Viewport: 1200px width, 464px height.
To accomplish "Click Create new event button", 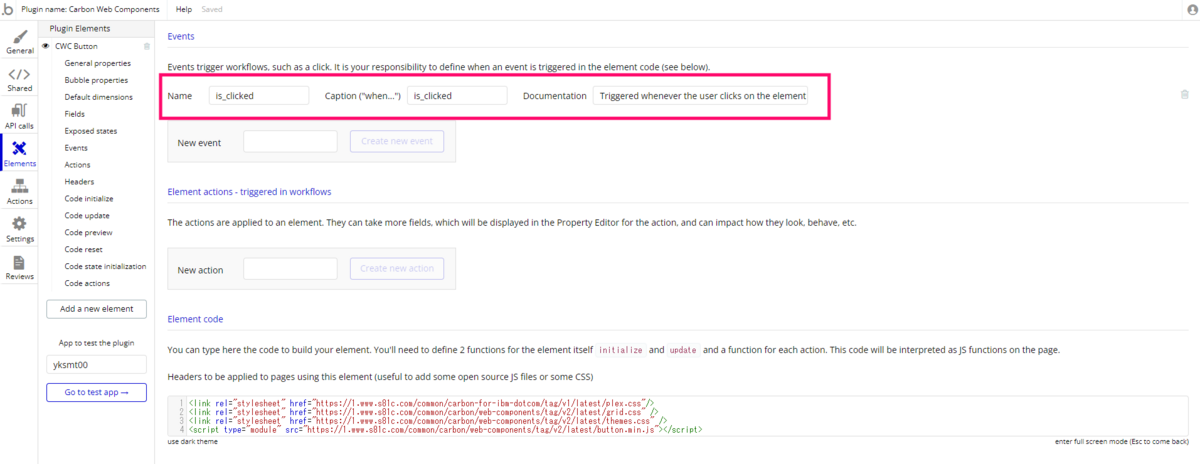I will [x=396, y=142].
